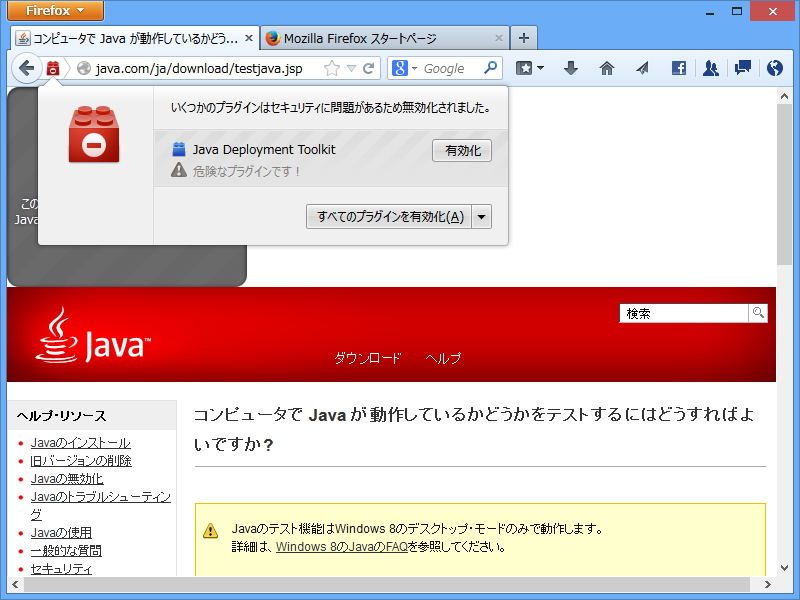Open the downloads arrow icon
This screenshot has height=600, width=800.
571,68
